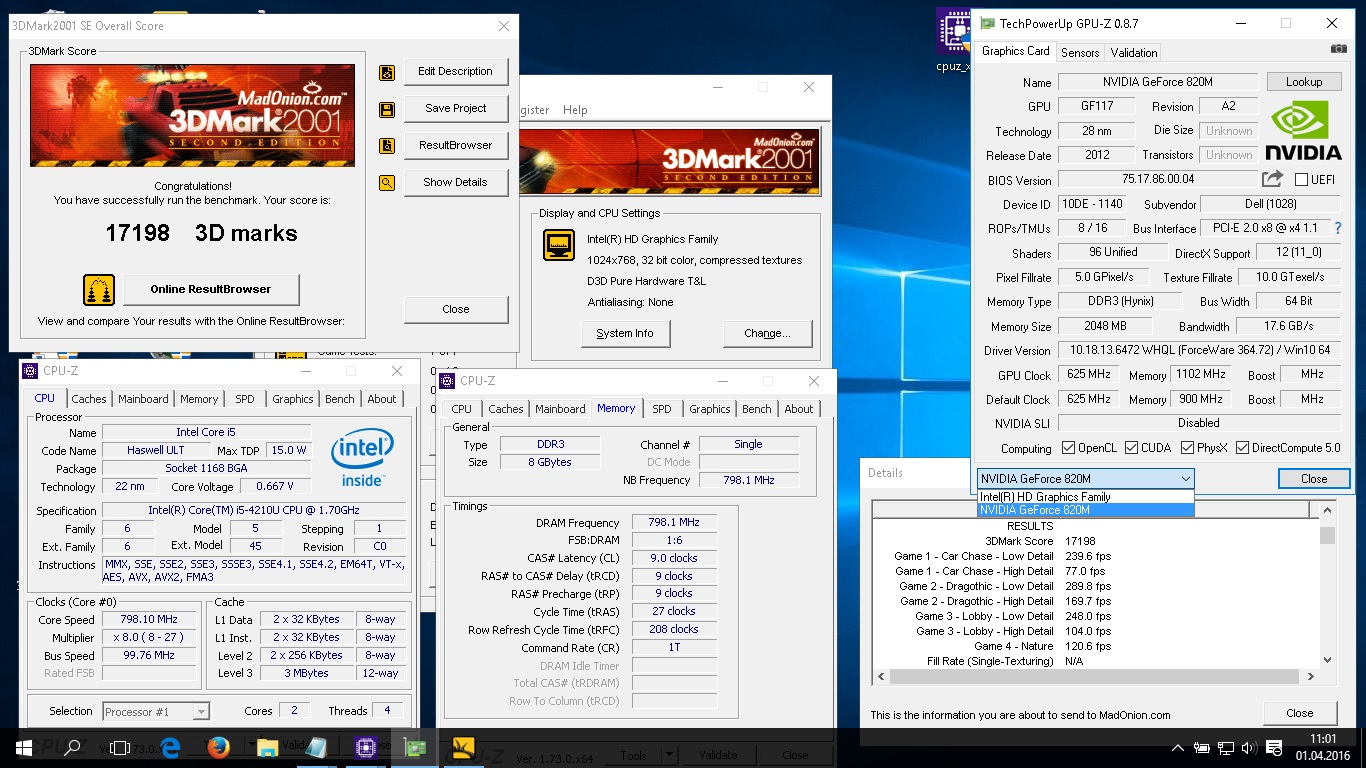This screenshot has height=768, width=1366.
Task: Open Caches tab in left CPU-Z window
Action: (x=89, y=399)
